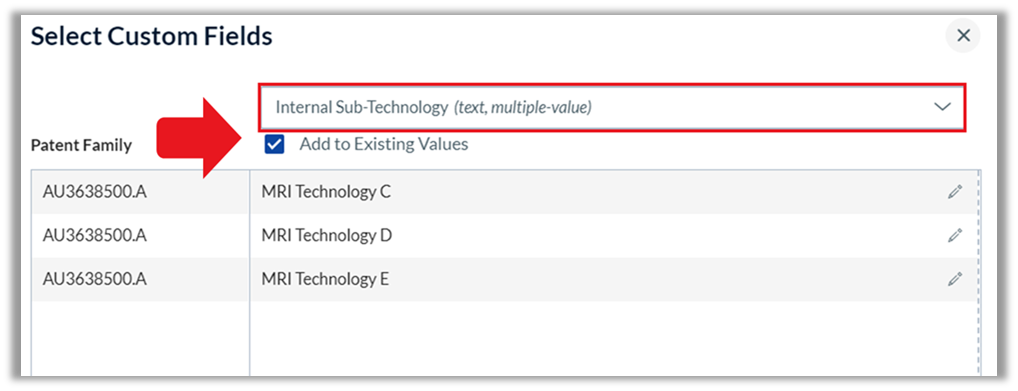Viewport: 1018px width, 391px height.
Task: Click the Select Custom Fields title
Action: coord(151,37)
